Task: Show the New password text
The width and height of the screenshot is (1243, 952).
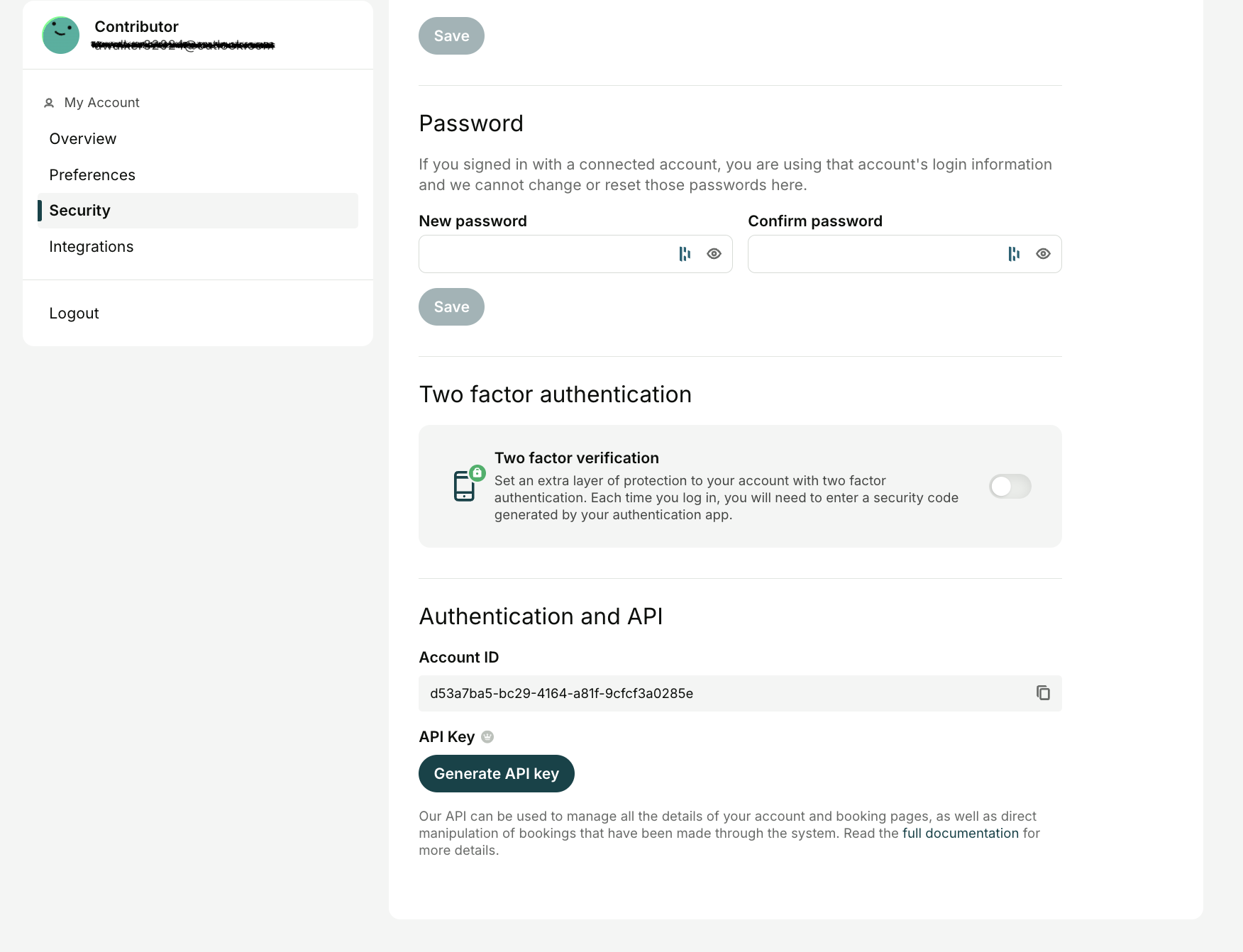Action: point(714,254)
